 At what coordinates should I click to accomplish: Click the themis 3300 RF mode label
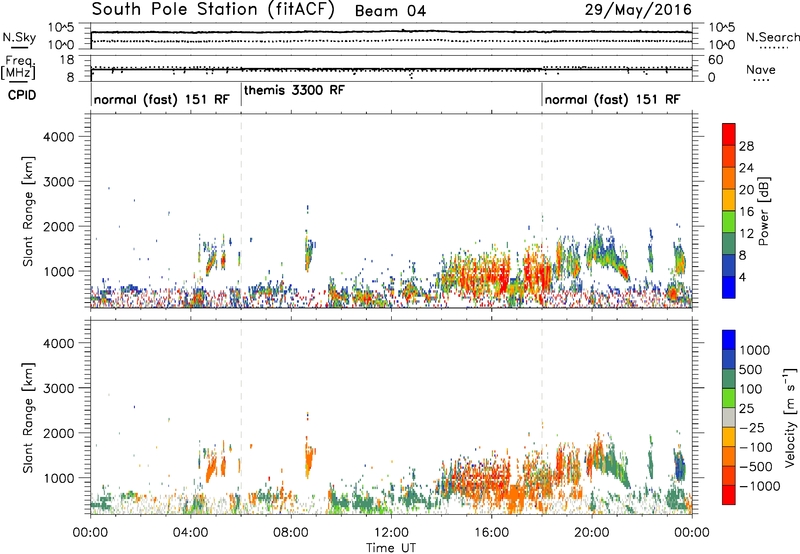pyautogui.click(x=294, y=90)
